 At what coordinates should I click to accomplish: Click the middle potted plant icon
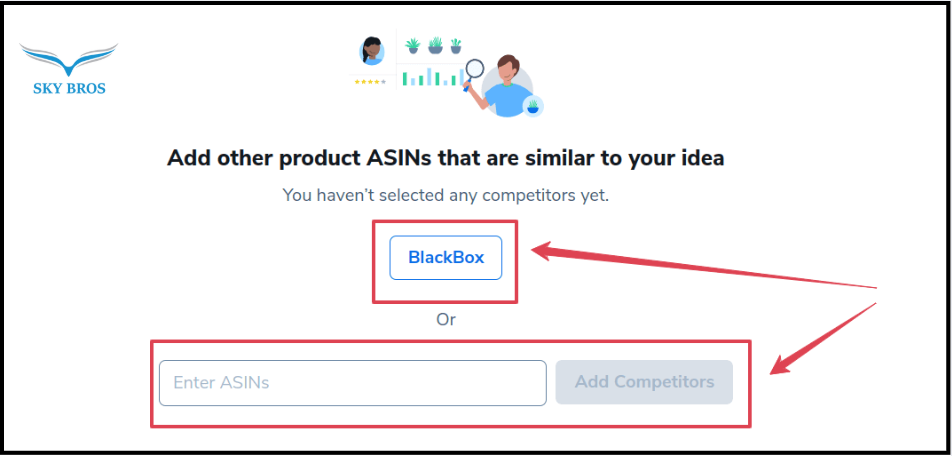(x=435, y=46)
